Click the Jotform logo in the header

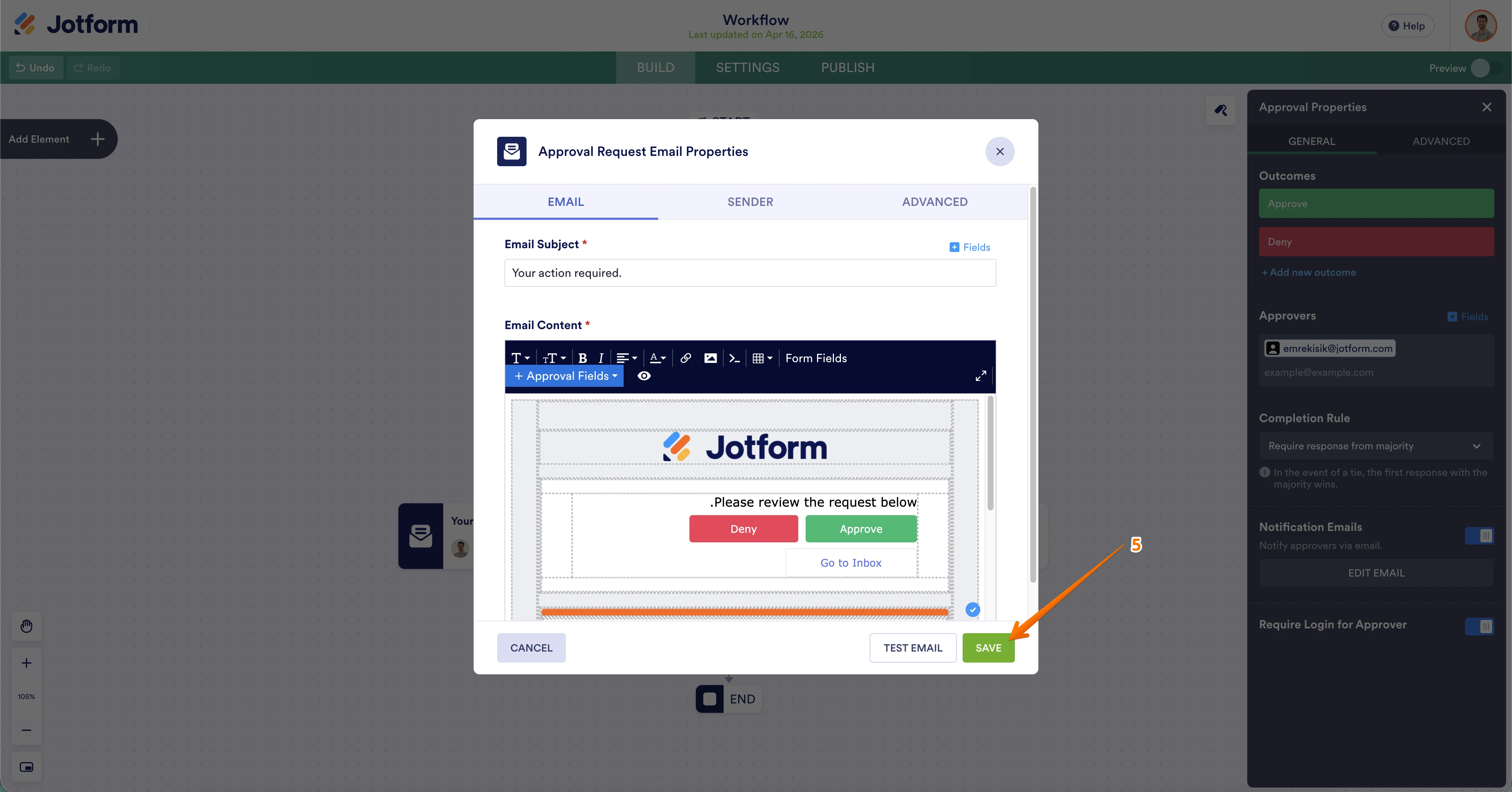click(76, 25)
